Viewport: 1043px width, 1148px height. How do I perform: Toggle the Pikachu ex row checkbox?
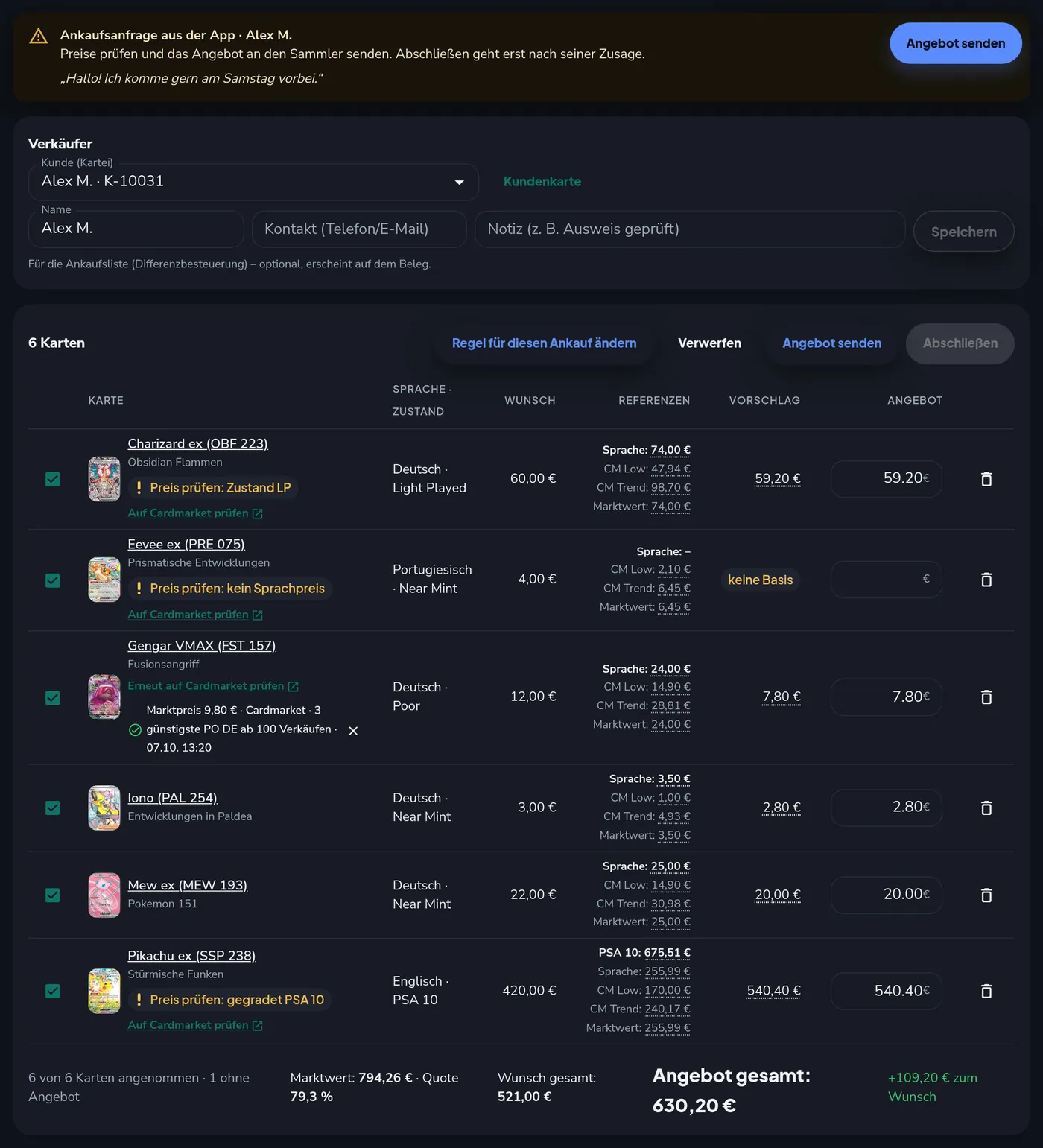(x=52, y=991)
